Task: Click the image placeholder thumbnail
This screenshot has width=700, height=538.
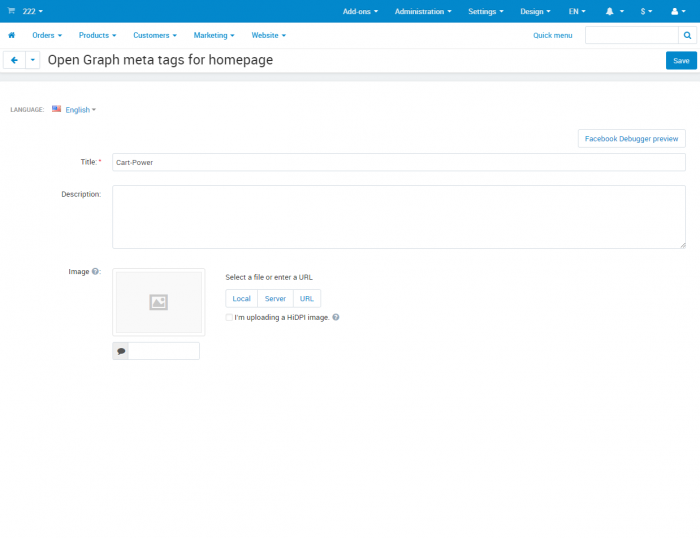Action: click(x=158, y=302)
